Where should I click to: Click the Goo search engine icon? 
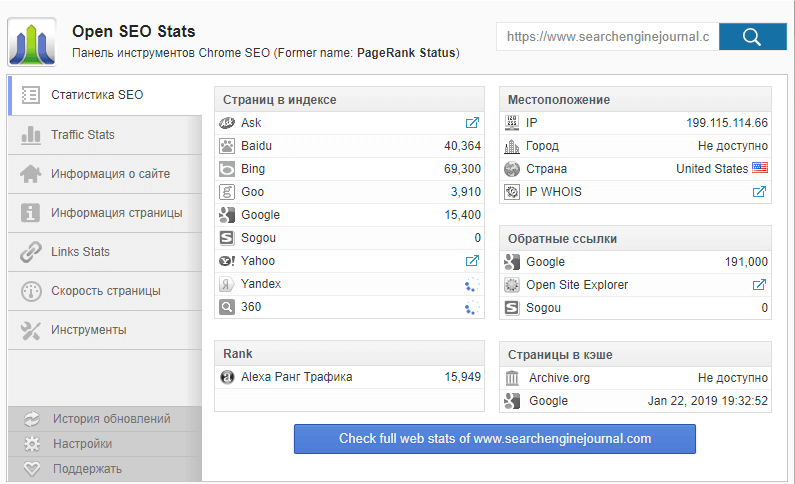(x=227, y=192)
